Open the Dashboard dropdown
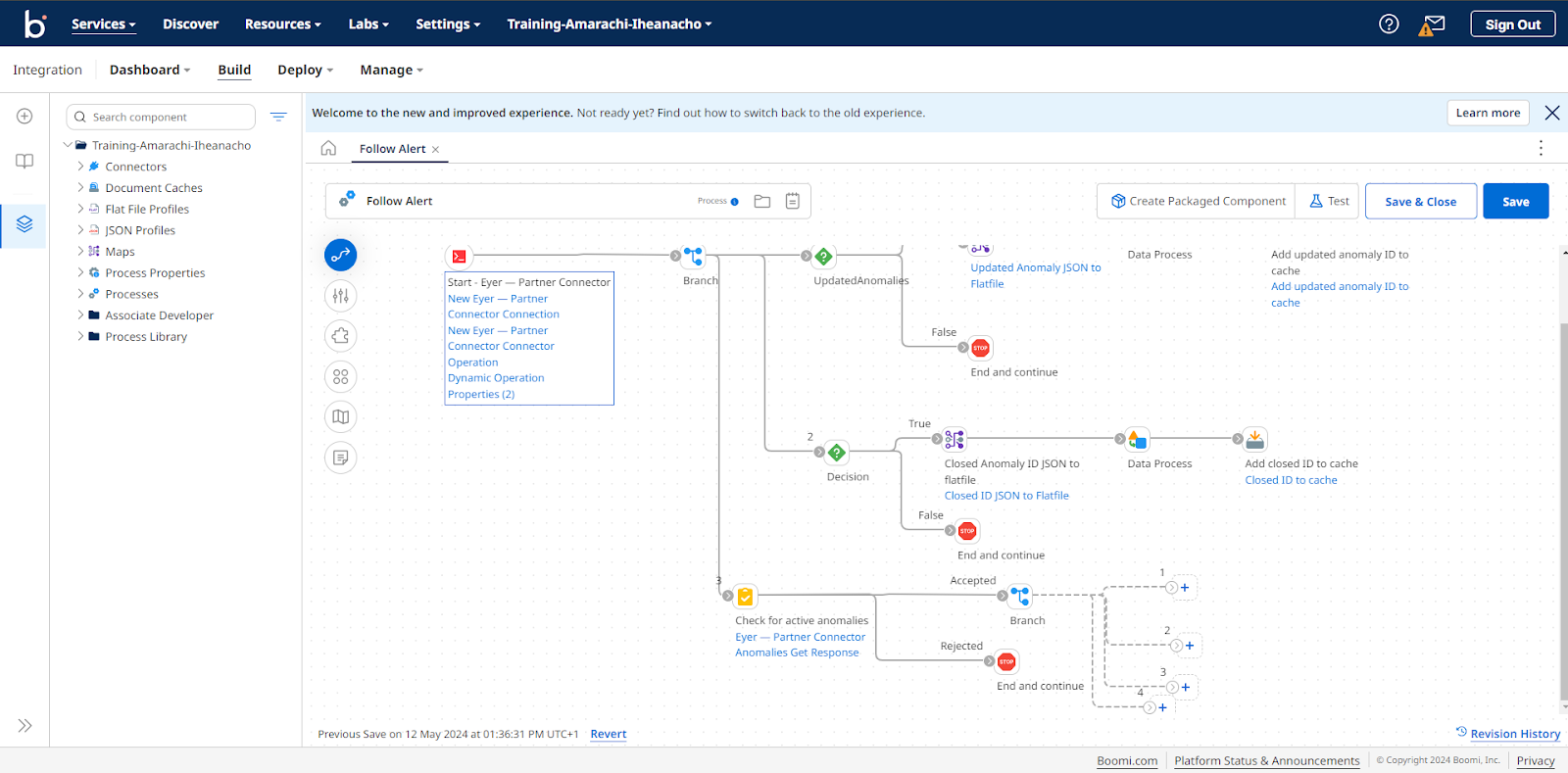Image resolution: width=1568 pixels, height=773 pixels. (x=150, y=70)
